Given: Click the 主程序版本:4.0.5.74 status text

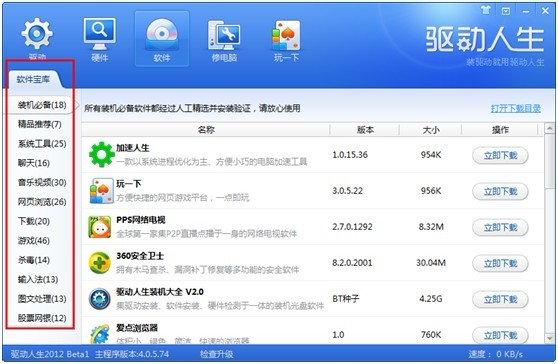Looking at the screenshot, I should [x=132, y=354].
